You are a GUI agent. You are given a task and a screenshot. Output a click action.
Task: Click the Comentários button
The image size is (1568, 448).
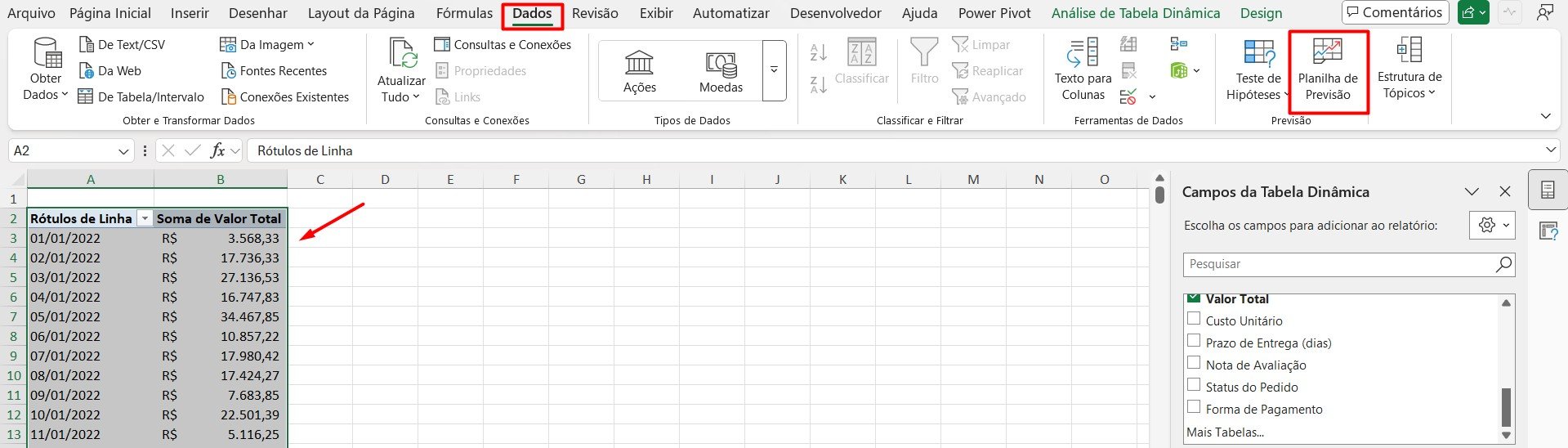tap(1395, 12)
